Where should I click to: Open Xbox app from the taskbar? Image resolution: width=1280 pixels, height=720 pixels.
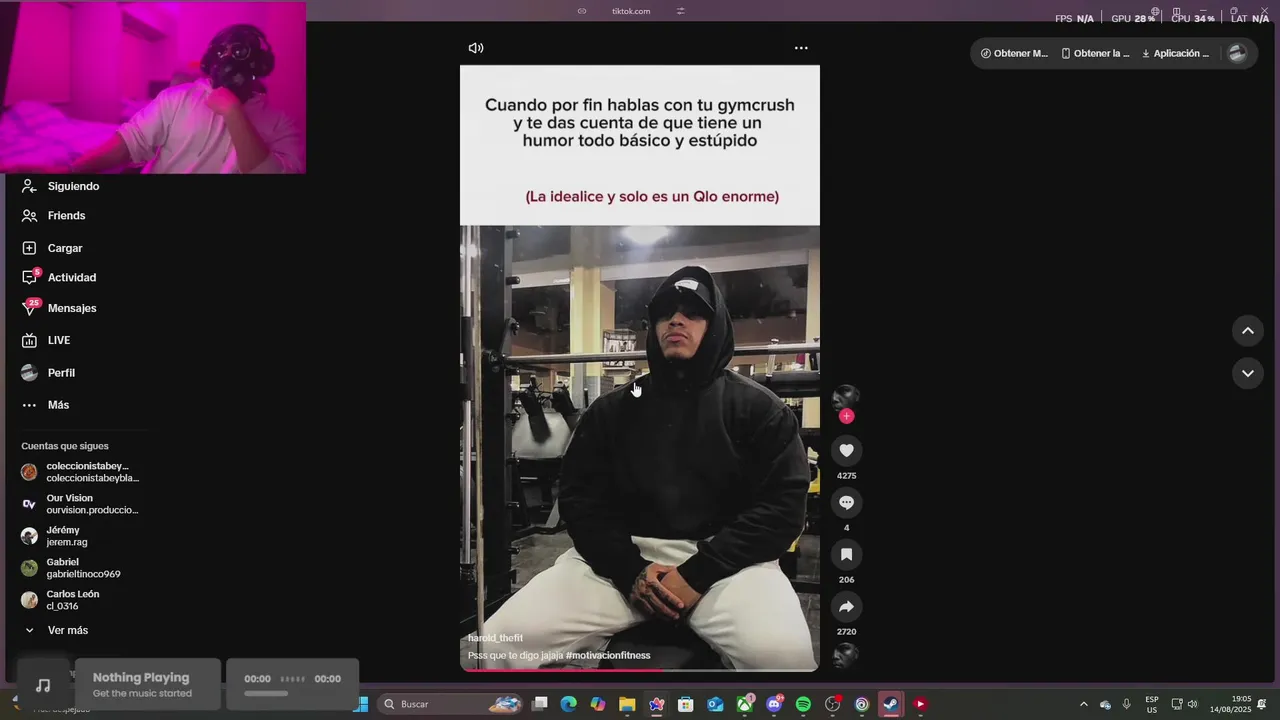[x=745, y=704]
